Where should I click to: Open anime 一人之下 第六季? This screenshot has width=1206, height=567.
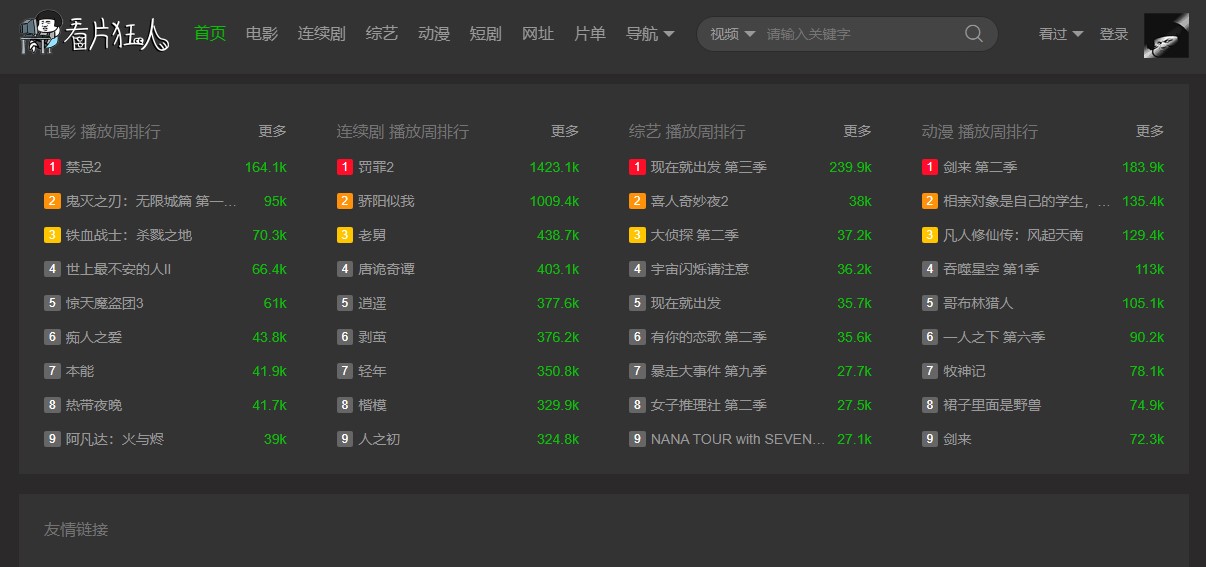tap(994, 337)
